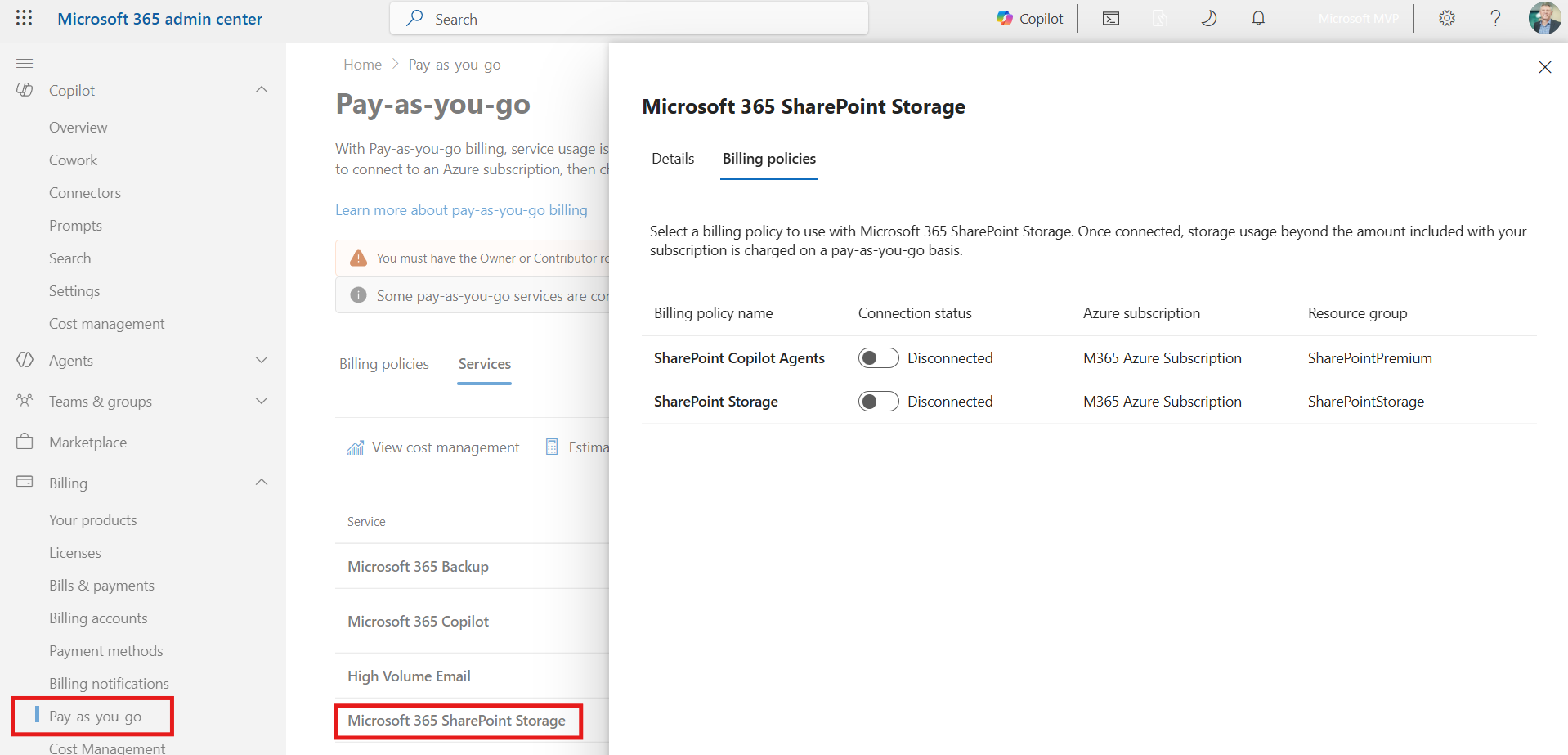
Task: Select the Billing policies panel tab
Action: point(769,159)
